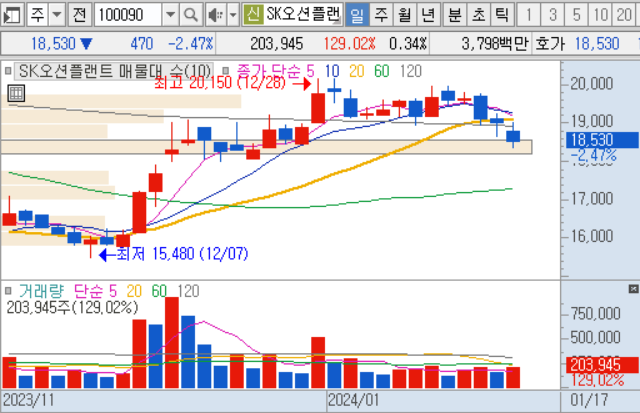Viewport: 640px width, 413px height.
Task: Select the 20 period button
Action: (x=624, y=15)
